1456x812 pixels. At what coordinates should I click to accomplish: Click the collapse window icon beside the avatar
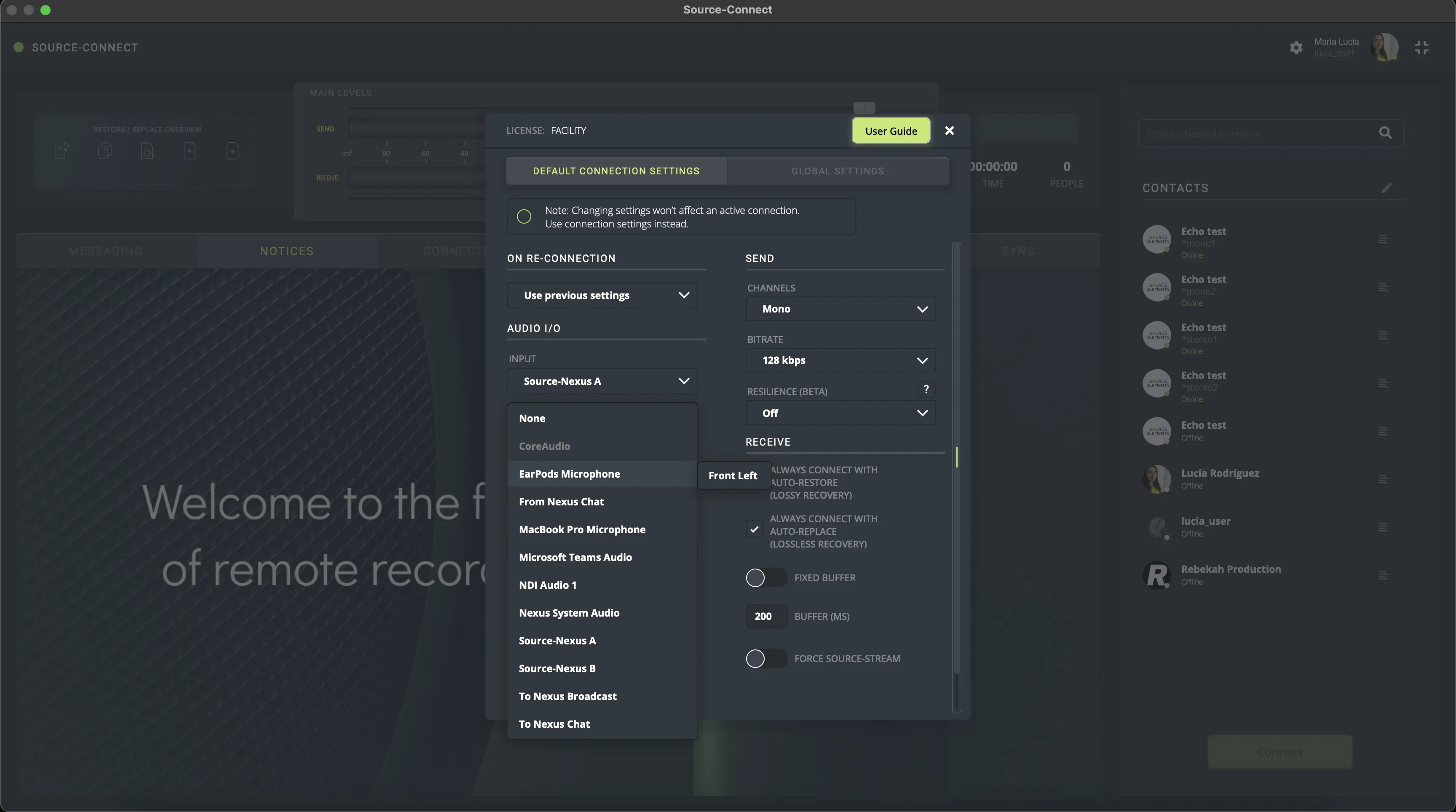click(x=1421, y=48)
